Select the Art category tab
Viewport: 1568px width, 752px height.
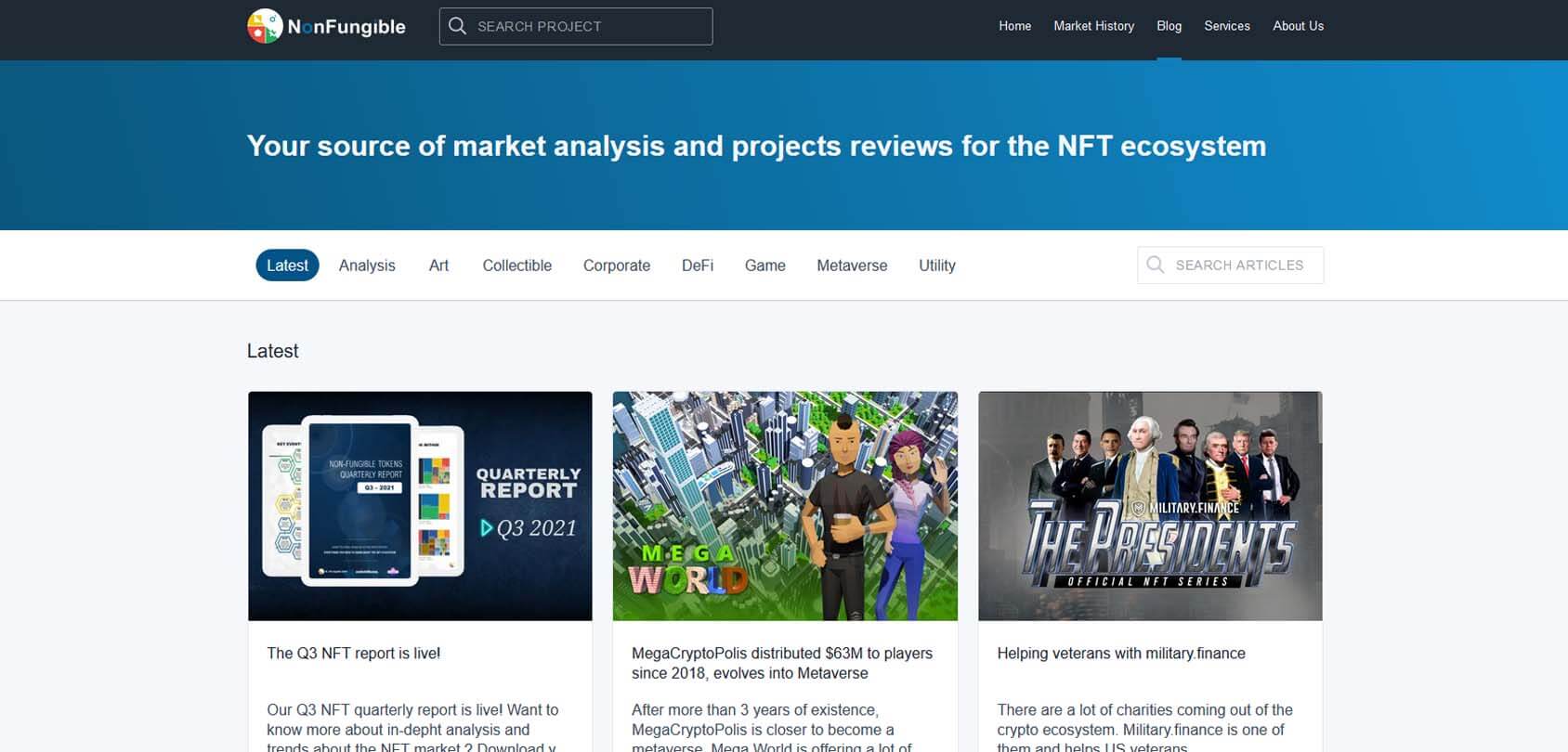438,266
